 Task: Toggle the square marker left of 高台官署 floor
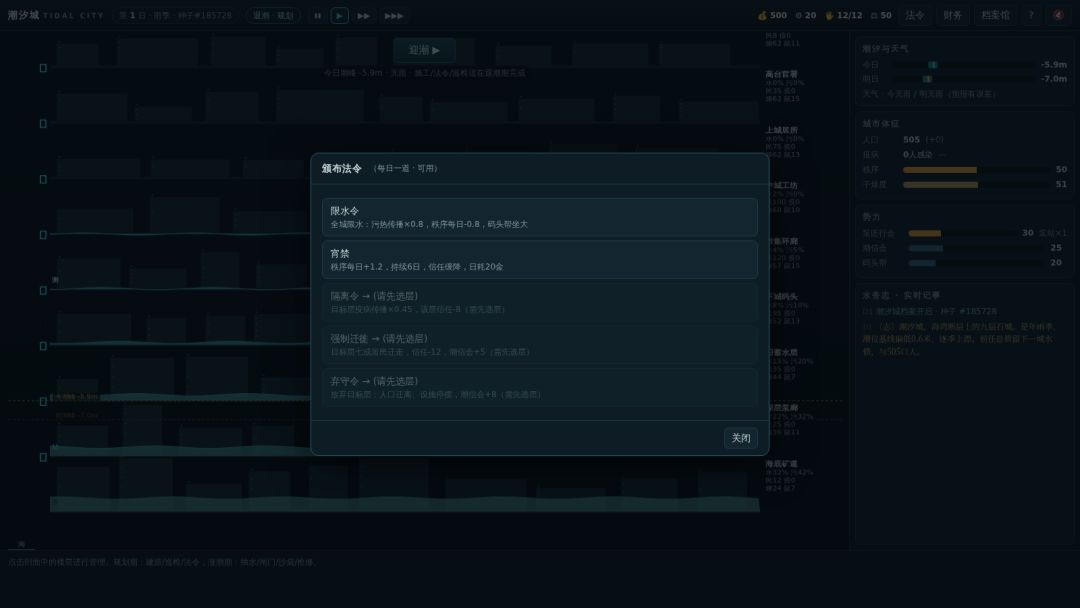[x=43, y=68]
